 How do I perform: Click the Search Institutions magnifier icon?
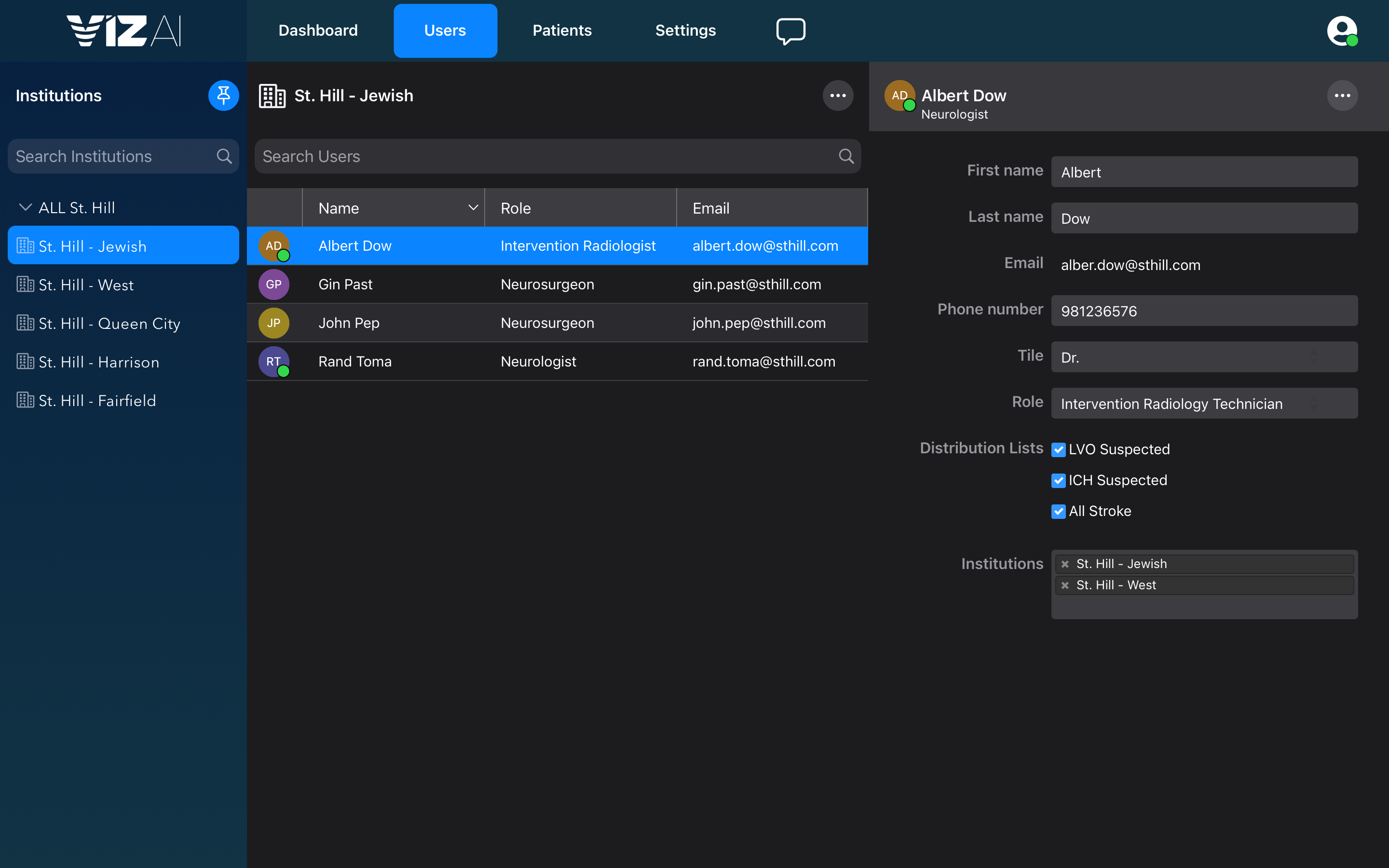pyautogui.click(x=224, y=156)
